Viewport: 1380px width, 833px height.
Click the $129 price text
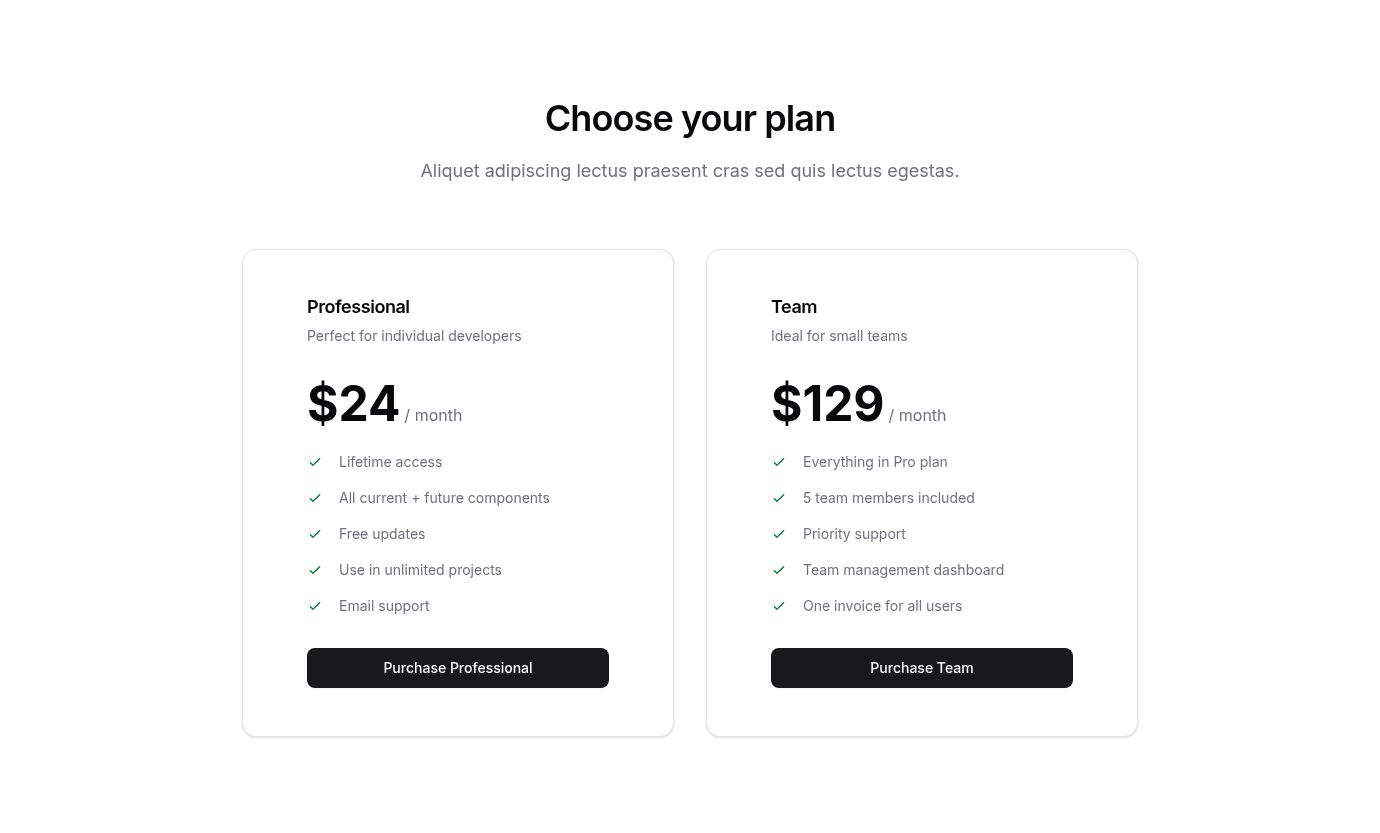pos(827,404)
